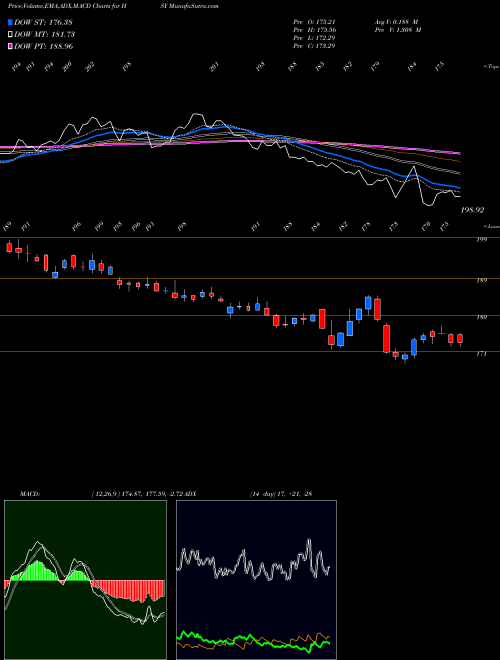
Task: Click the Pre C: 173.29 value
Action: (x=314, y=46)
